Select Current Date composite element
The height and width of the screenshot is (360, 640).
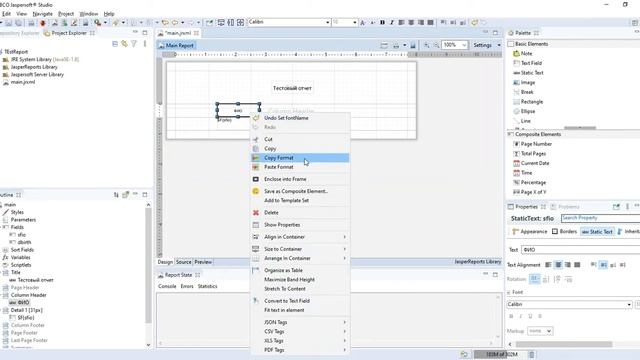(531, 163)
